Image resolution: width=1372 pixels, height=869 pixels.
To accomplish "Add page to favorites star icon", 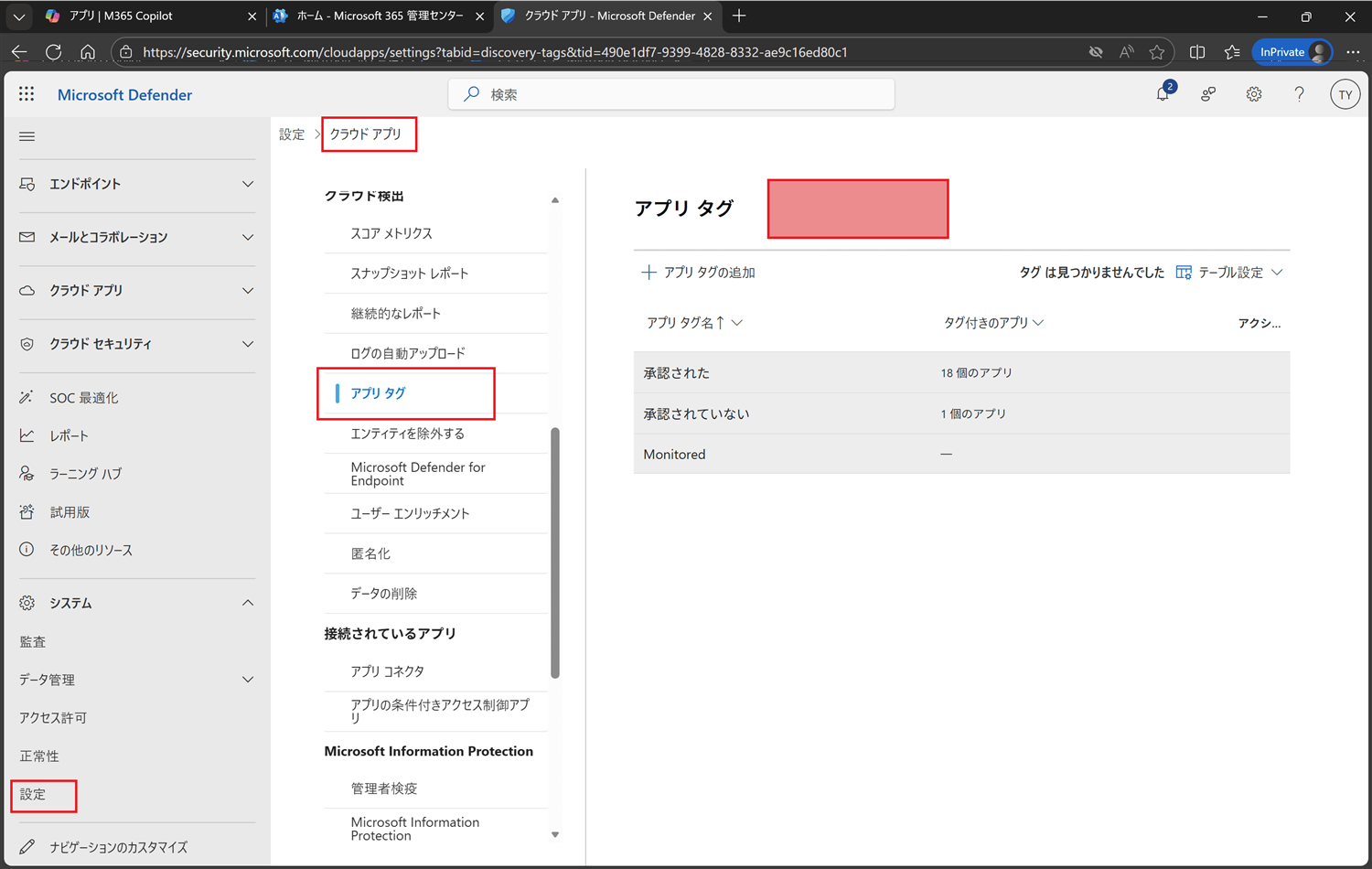I will point(1157,52).
